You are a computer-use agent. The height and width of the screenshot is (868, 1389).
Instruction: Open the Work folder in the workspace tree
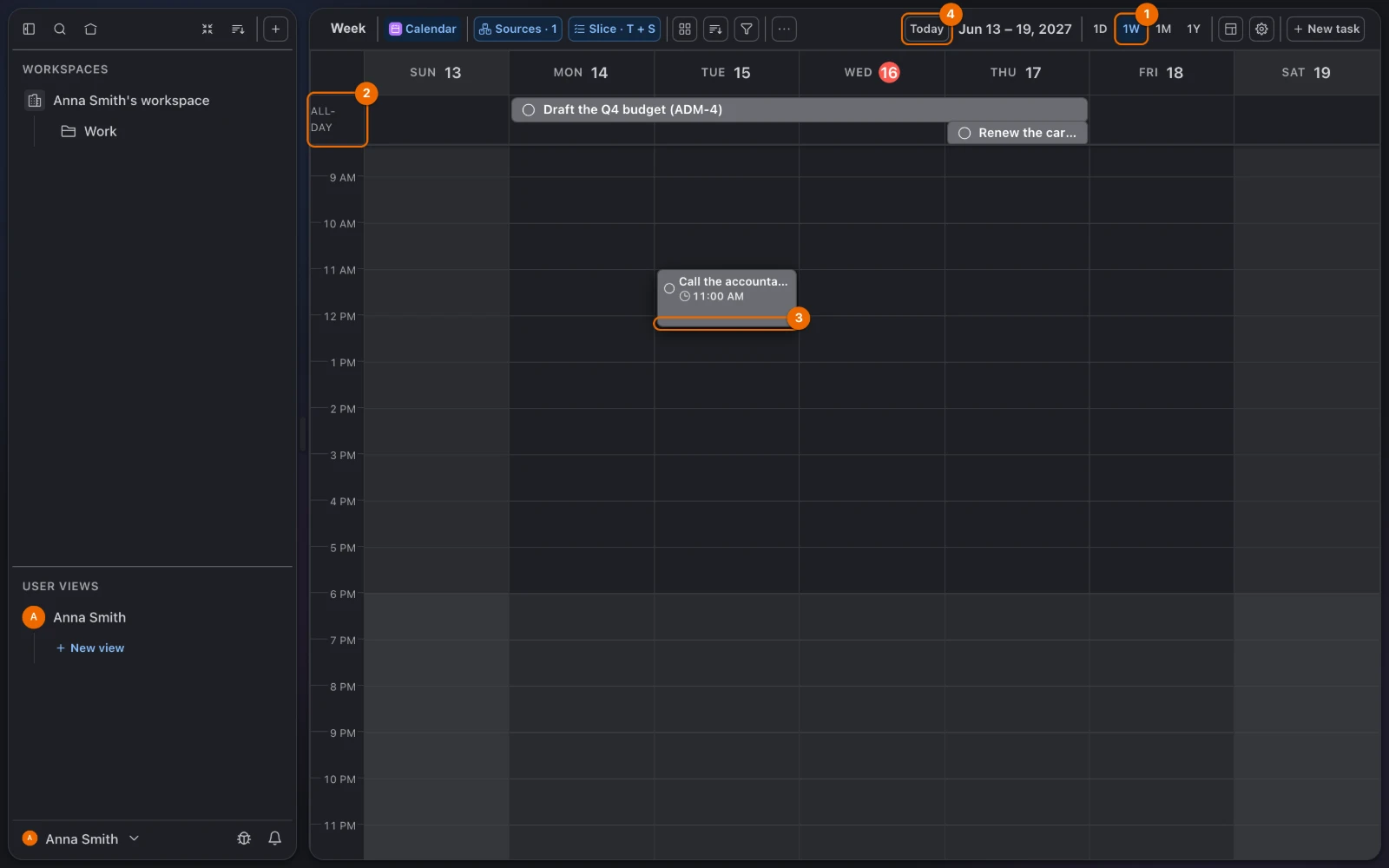tap(89, 132)
